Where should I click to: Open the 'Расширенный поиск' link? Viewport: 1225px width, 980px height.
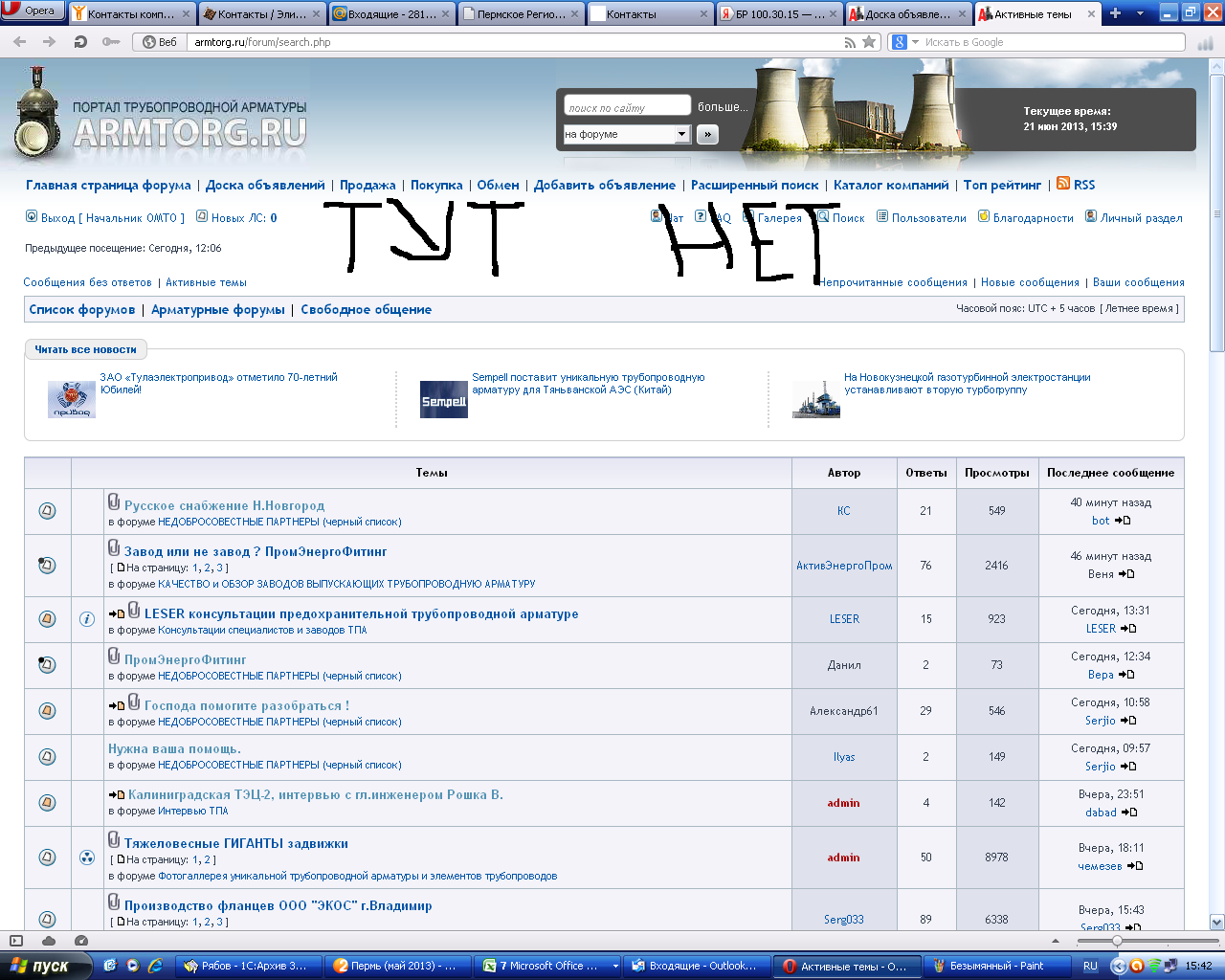point(754,186)
